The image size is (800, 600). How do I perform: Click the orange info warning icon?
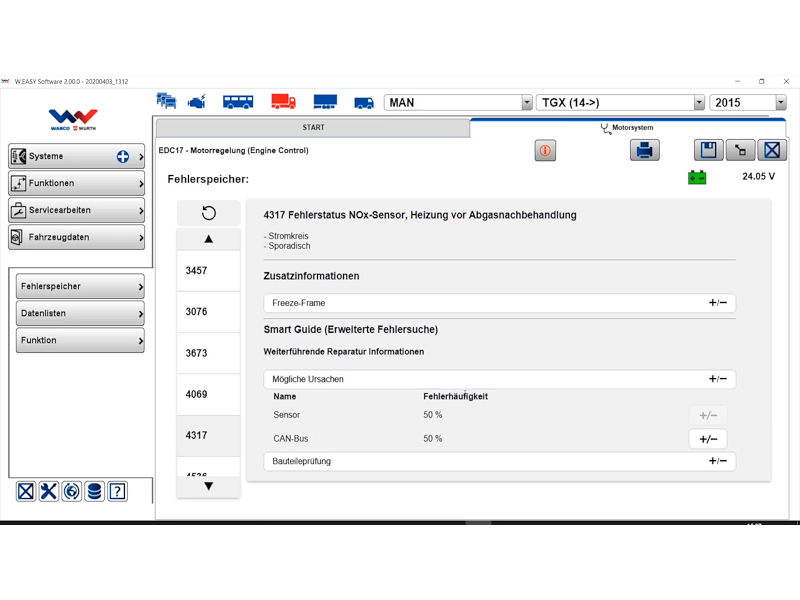pyautogui.click(x=545, y=151)
